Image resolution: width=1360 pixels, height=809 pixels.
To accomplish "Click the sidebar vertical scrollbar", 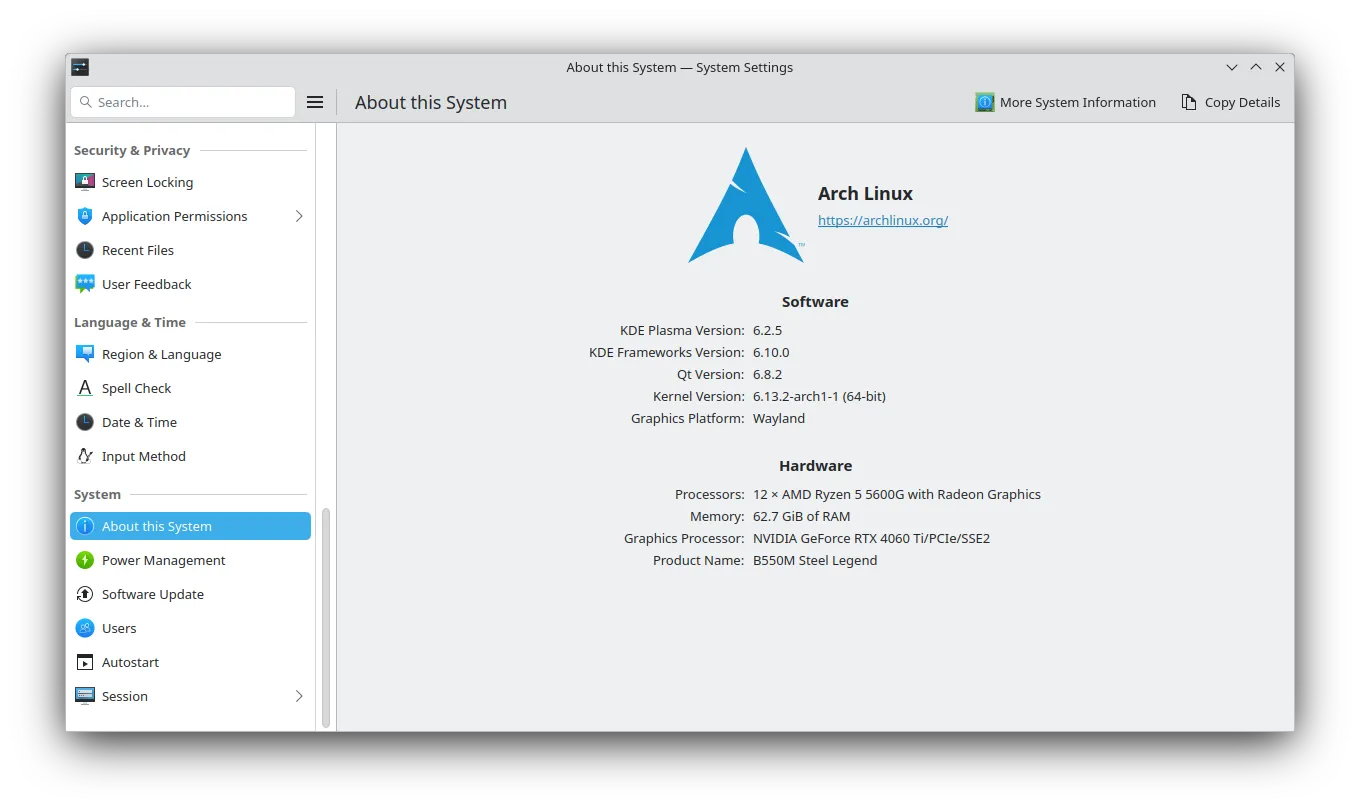I will pos(325,616).
